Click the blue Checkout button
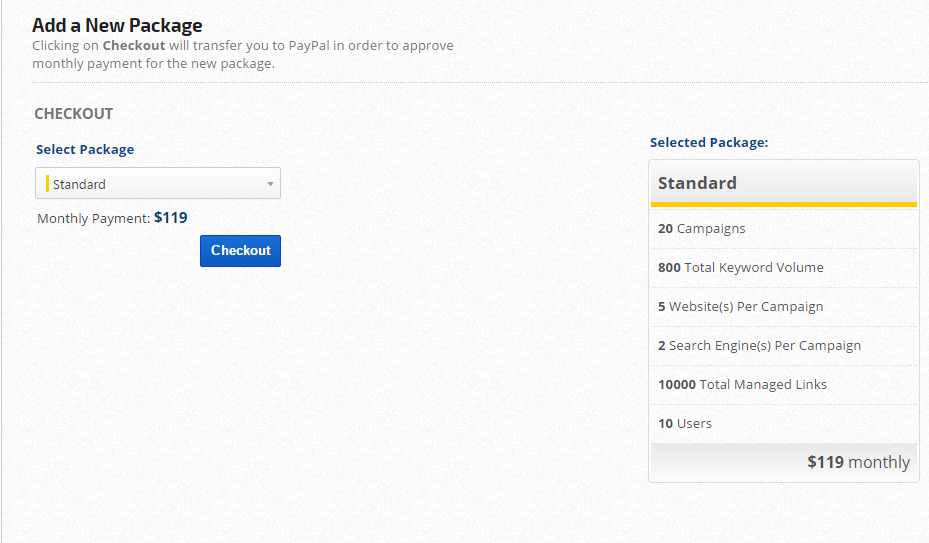 (240, 251)
